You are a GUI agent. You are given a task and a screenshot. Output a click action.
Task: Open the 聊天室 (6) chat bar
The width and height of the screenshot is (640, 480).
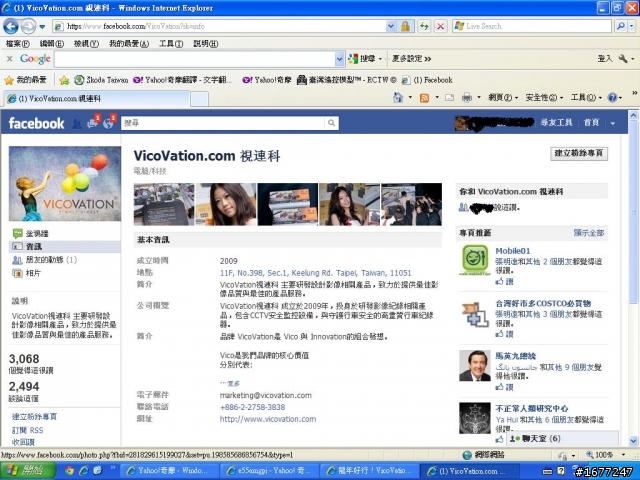[x=562, y=439]
